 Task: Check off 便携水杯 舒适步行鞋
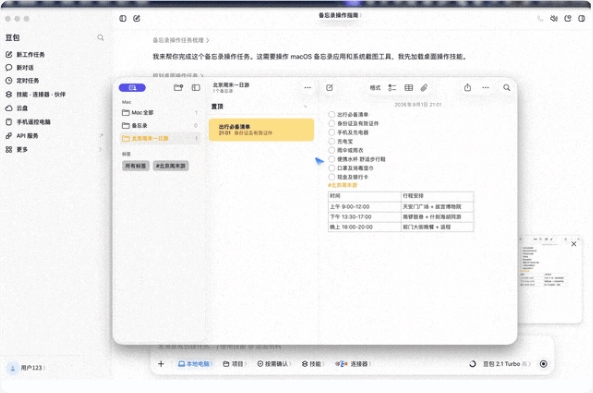point(331,159)
